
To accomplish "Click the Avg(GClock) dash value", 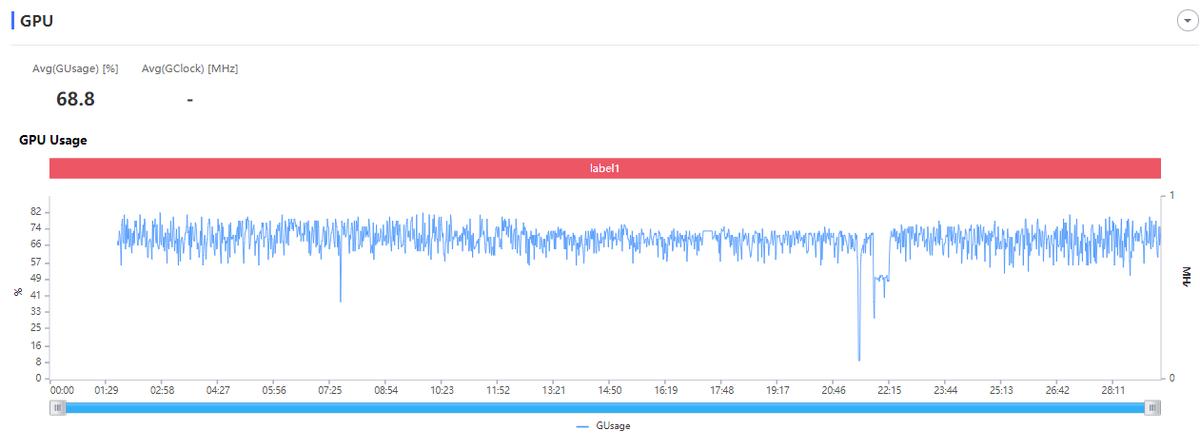I will pos(190,99).
